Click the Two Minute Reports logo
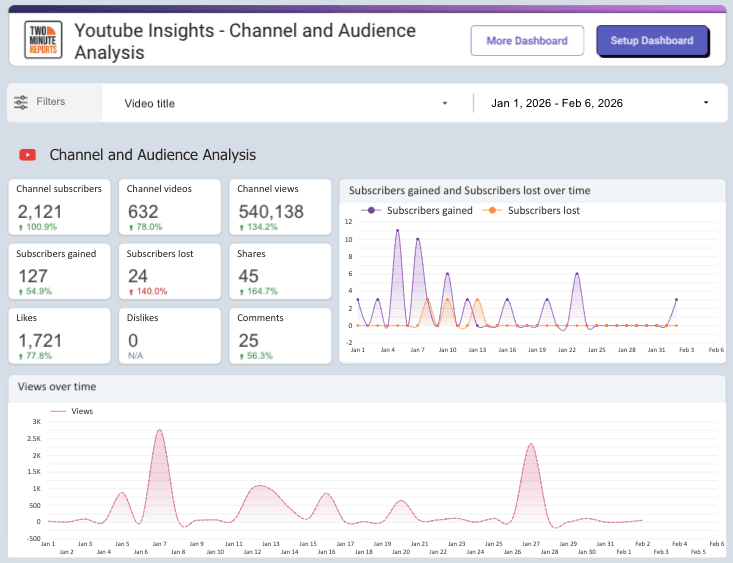 point(43,40)
